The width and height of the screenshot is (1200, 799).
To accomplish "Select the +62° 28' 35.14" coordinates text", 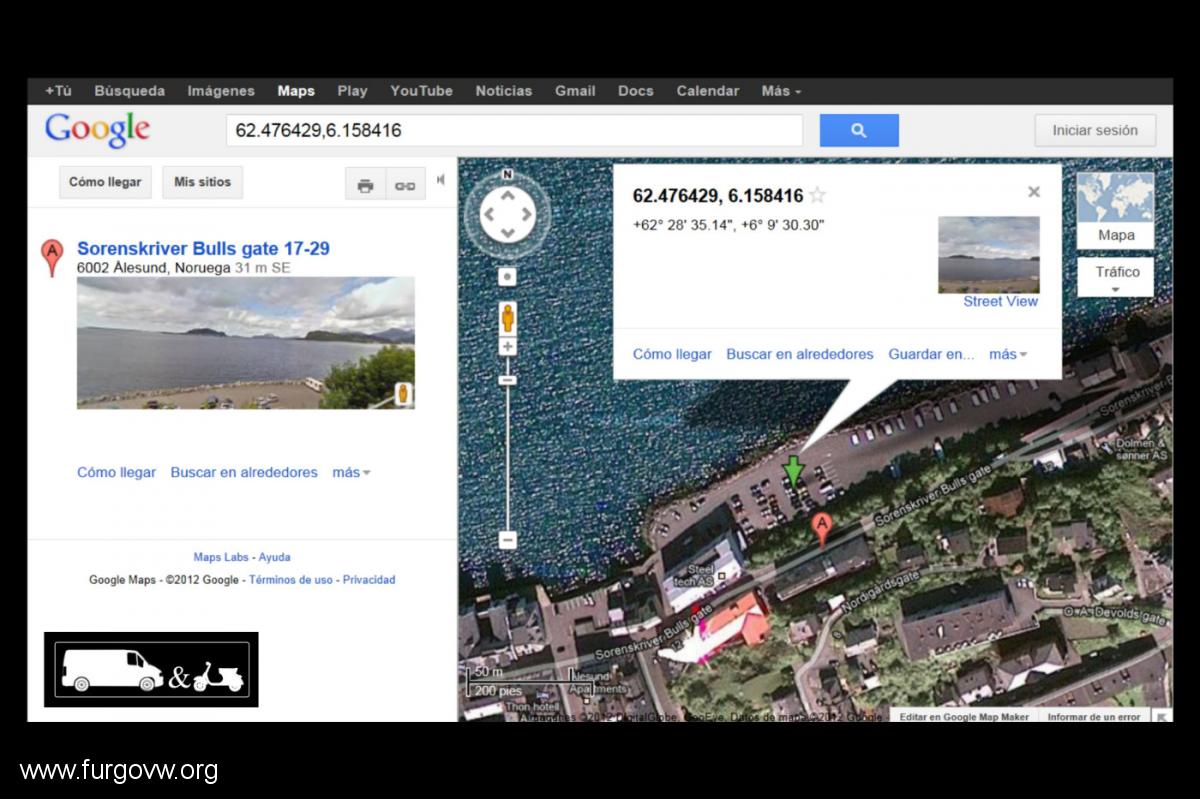I will click(x=728, y=225).
